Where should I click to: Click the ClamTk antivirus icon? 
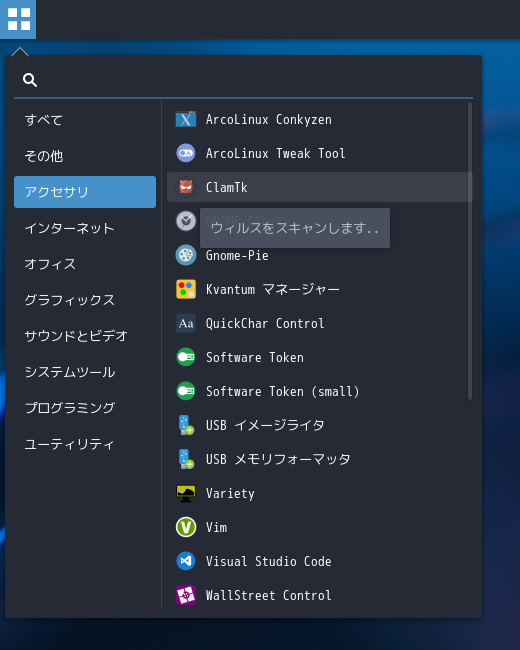(186, 187)
